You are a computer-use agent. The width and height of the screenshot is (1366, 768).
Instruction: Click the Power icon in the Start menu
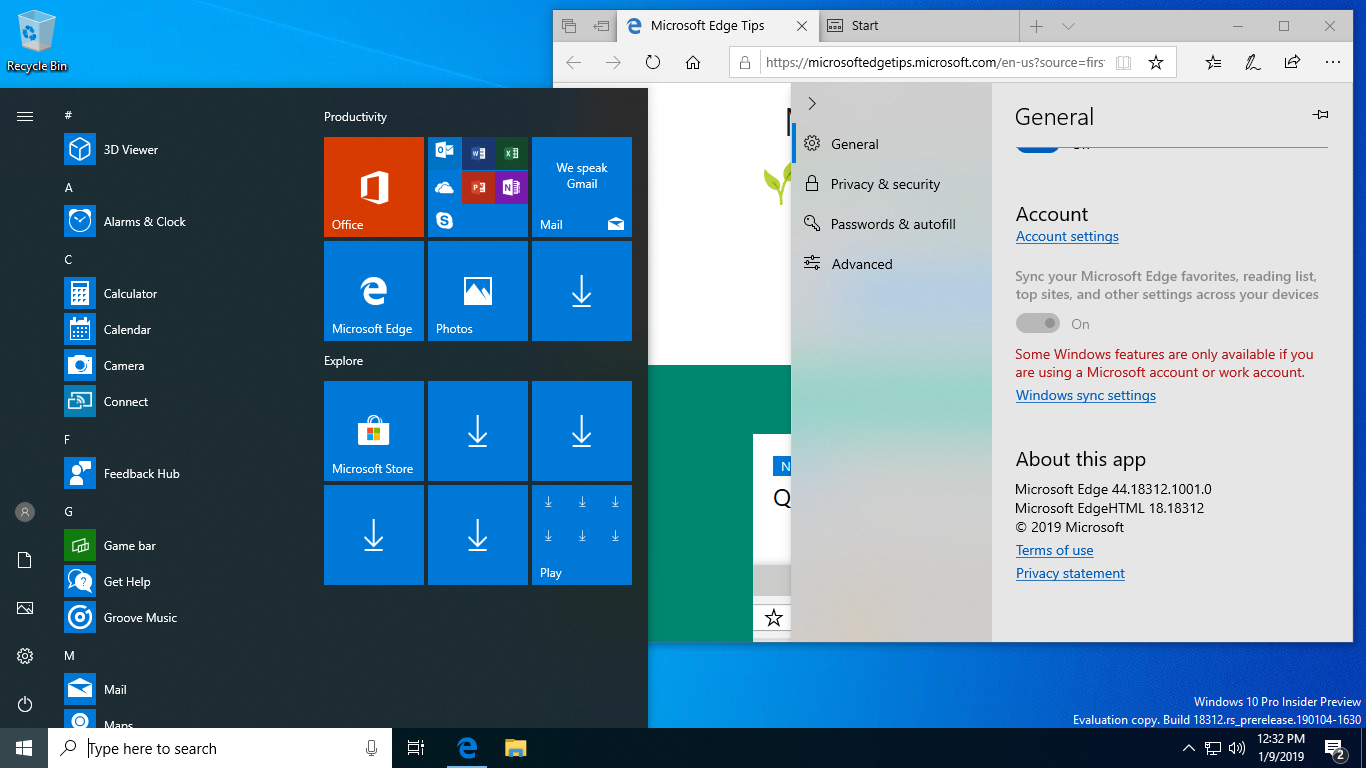(x=25, y=704)
